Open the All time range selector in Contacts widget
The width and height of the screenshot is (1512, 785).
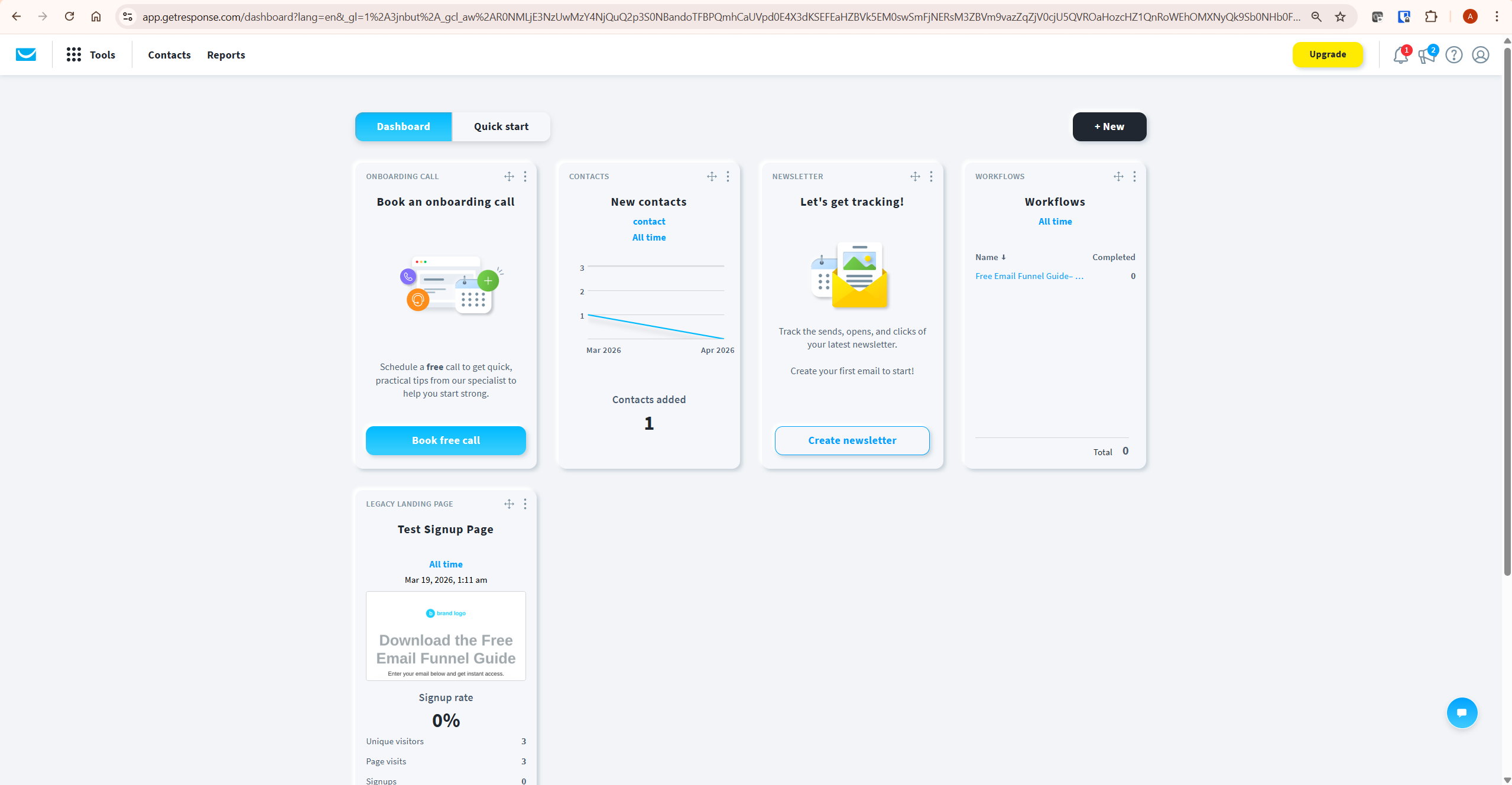(x=648, y=237)
